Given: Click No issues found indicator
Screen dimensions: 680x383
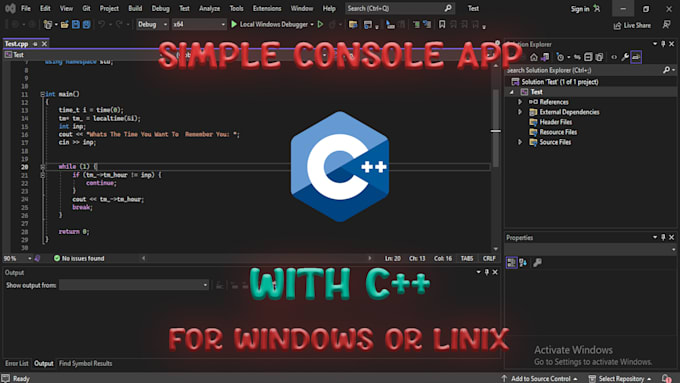Looking at the screenshot, I should [79, 258].
